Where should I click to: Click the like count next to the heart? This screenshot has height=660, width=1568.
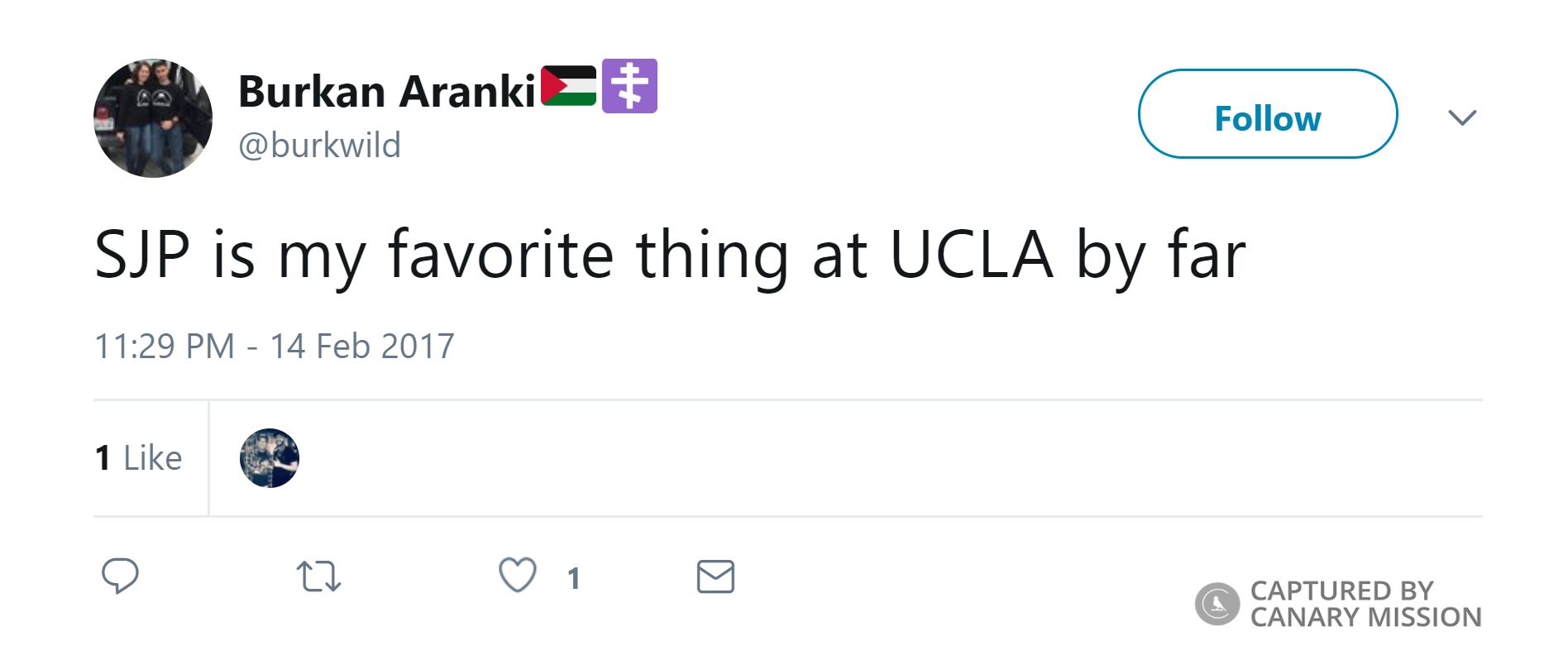(574, 578)
